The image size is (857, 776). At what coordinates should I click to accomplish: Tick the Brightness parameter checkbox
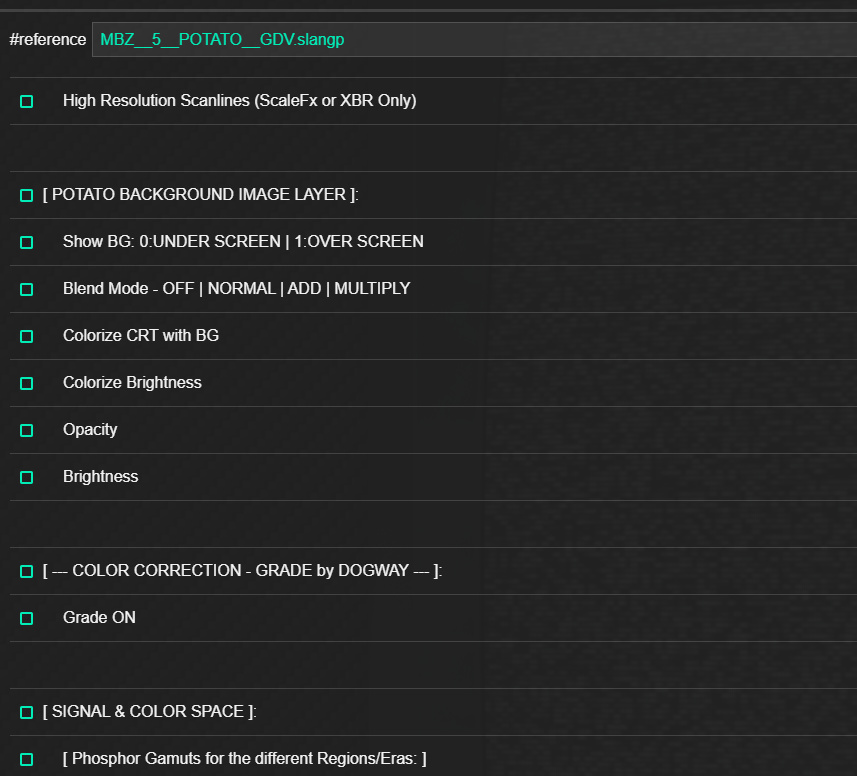(x=27, y=477)
